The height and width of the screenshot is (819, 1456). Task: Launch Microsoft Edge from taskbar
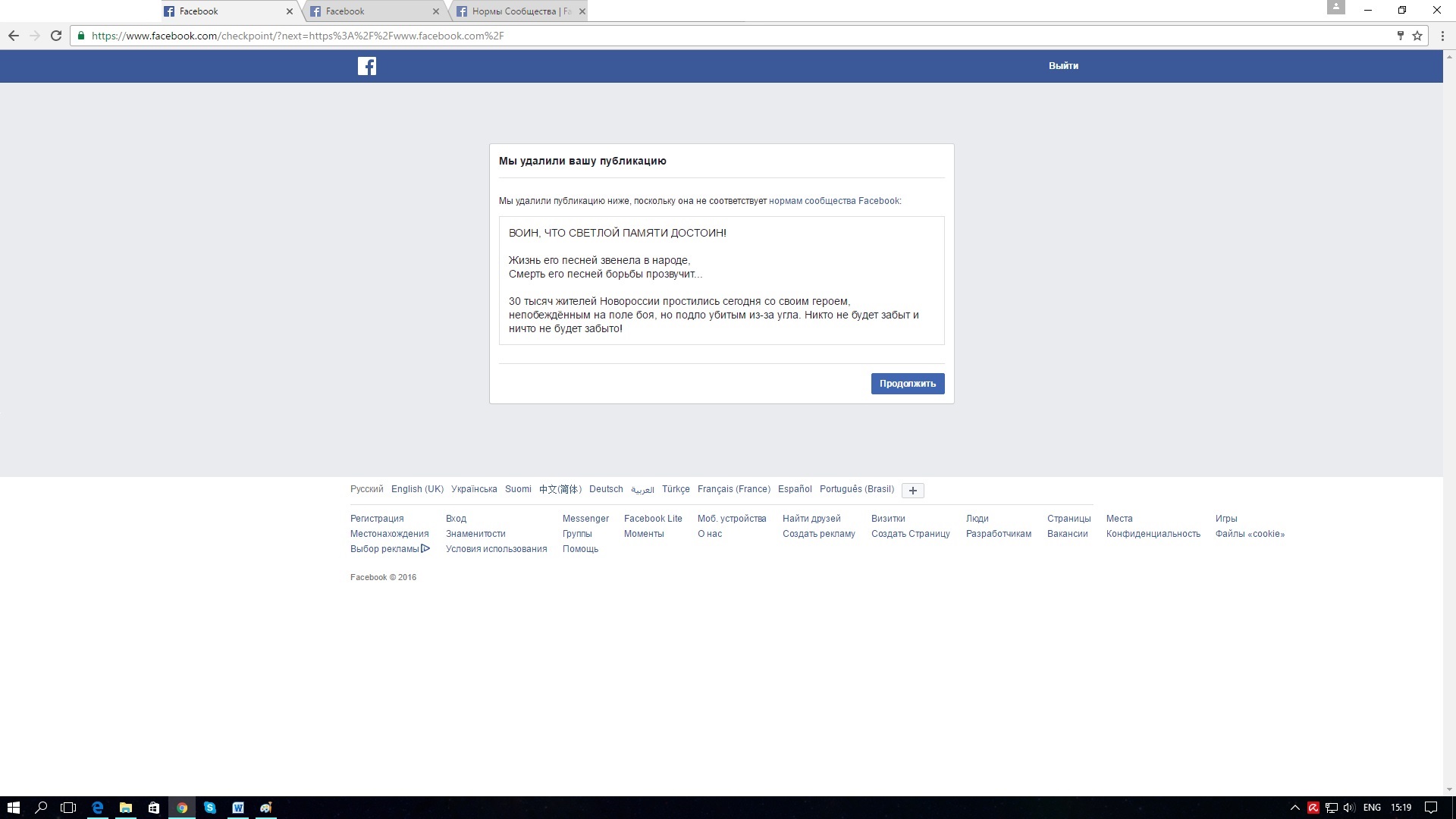pos(97,808)
